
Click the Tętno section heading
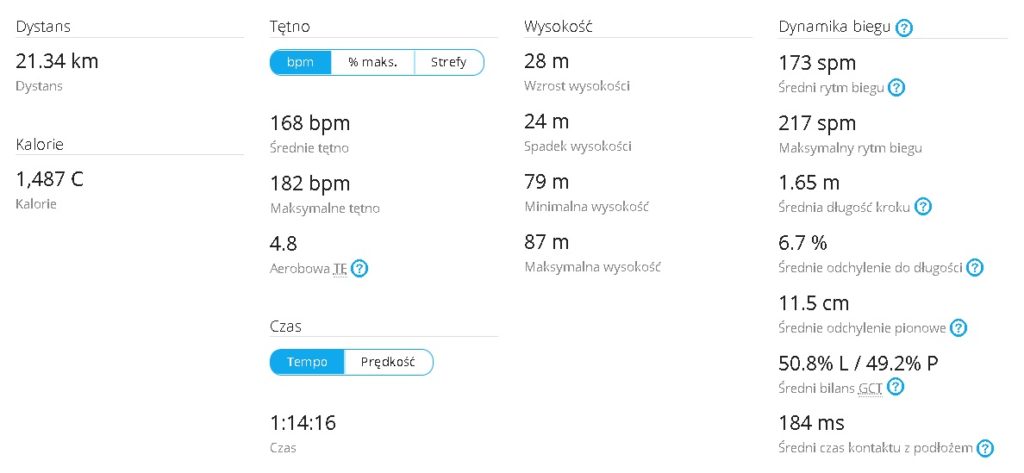tap(290, 27)
